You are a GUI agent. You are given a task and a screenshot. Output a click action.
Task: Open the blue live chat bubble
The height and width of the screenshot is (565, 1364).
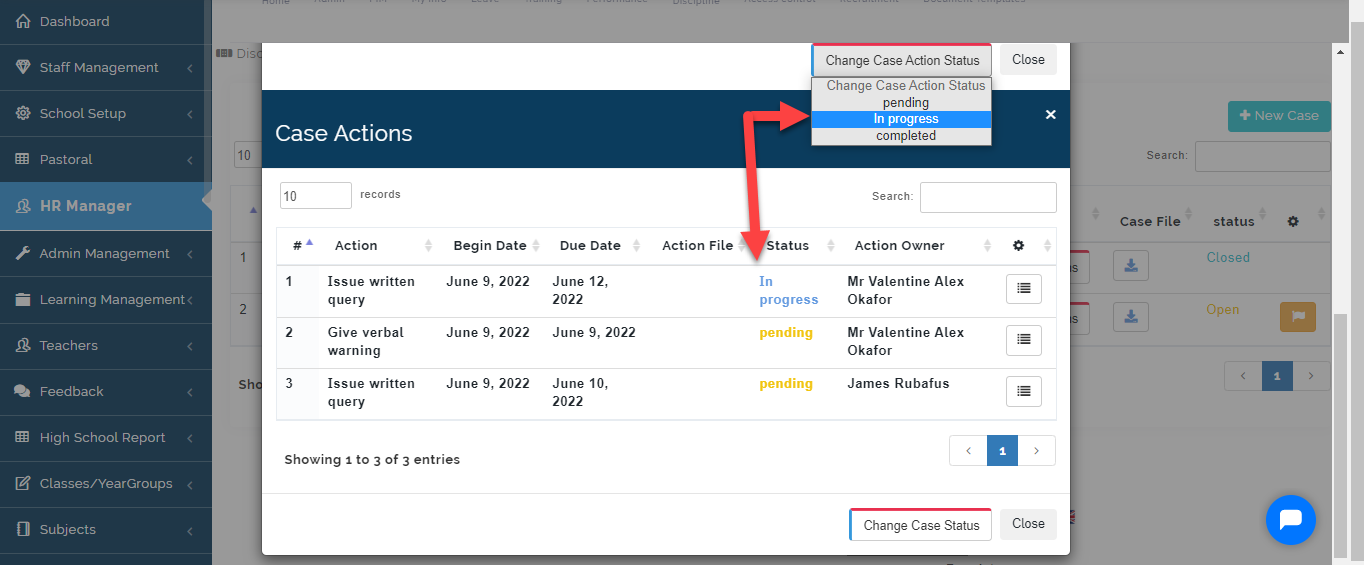[x=1290, y=519]
